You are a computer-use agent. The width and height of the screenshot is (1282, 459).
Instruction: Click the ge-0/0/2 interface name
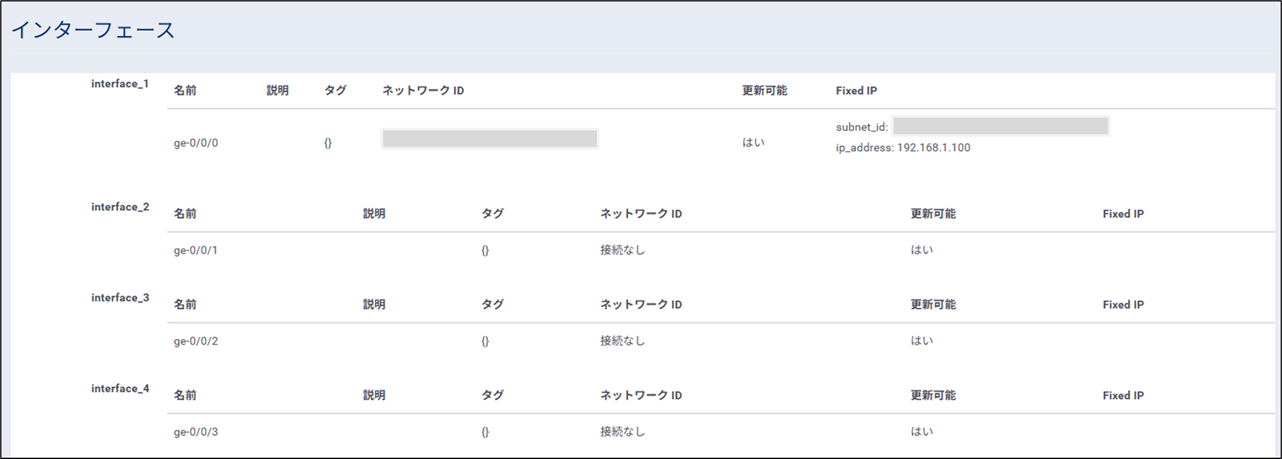point(196,341)
